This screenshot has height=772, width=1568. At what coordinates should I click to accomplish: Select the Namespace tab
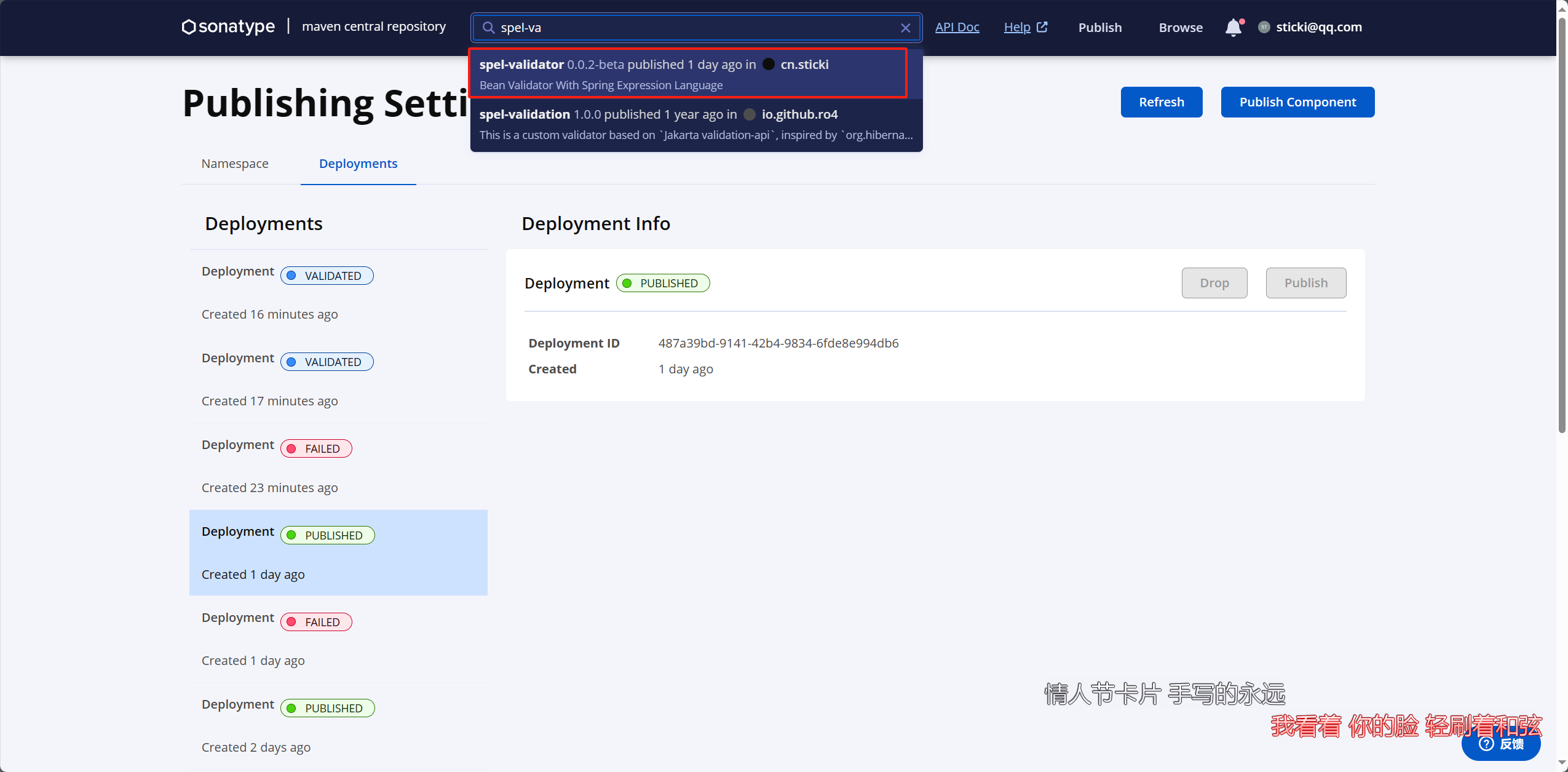(x=234, y=163)
